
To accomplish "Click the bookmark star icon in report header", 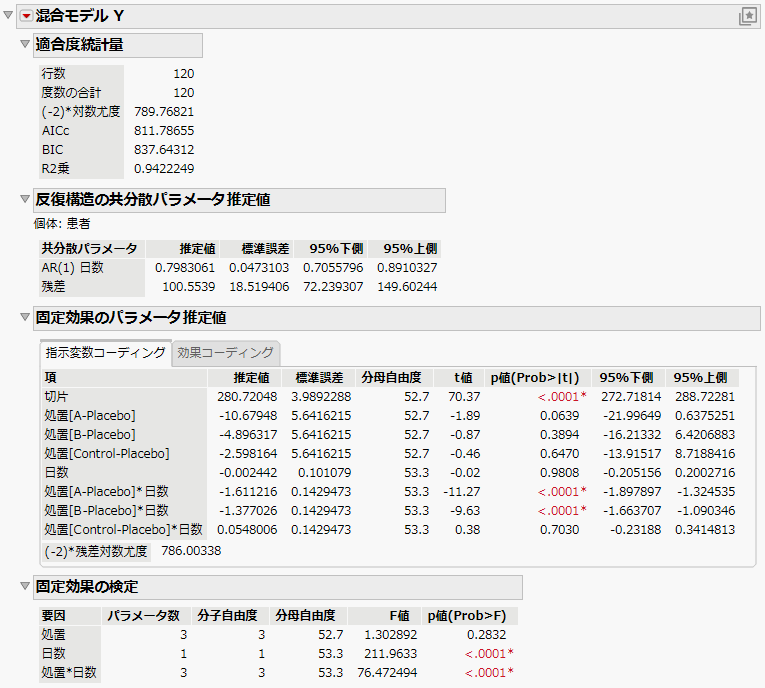I will (x=747, y=16).
